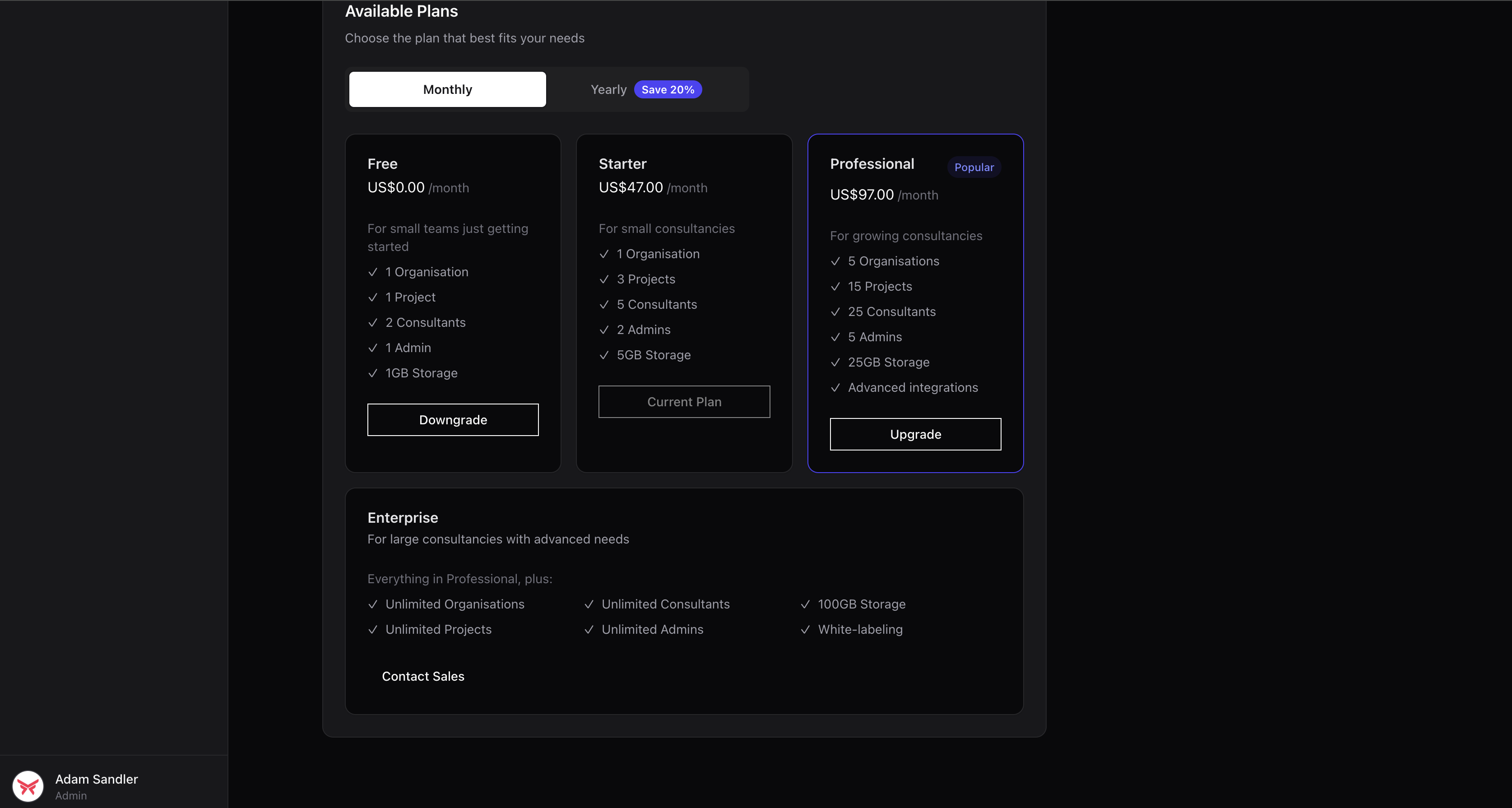Switch to Monthly billing

447,89
